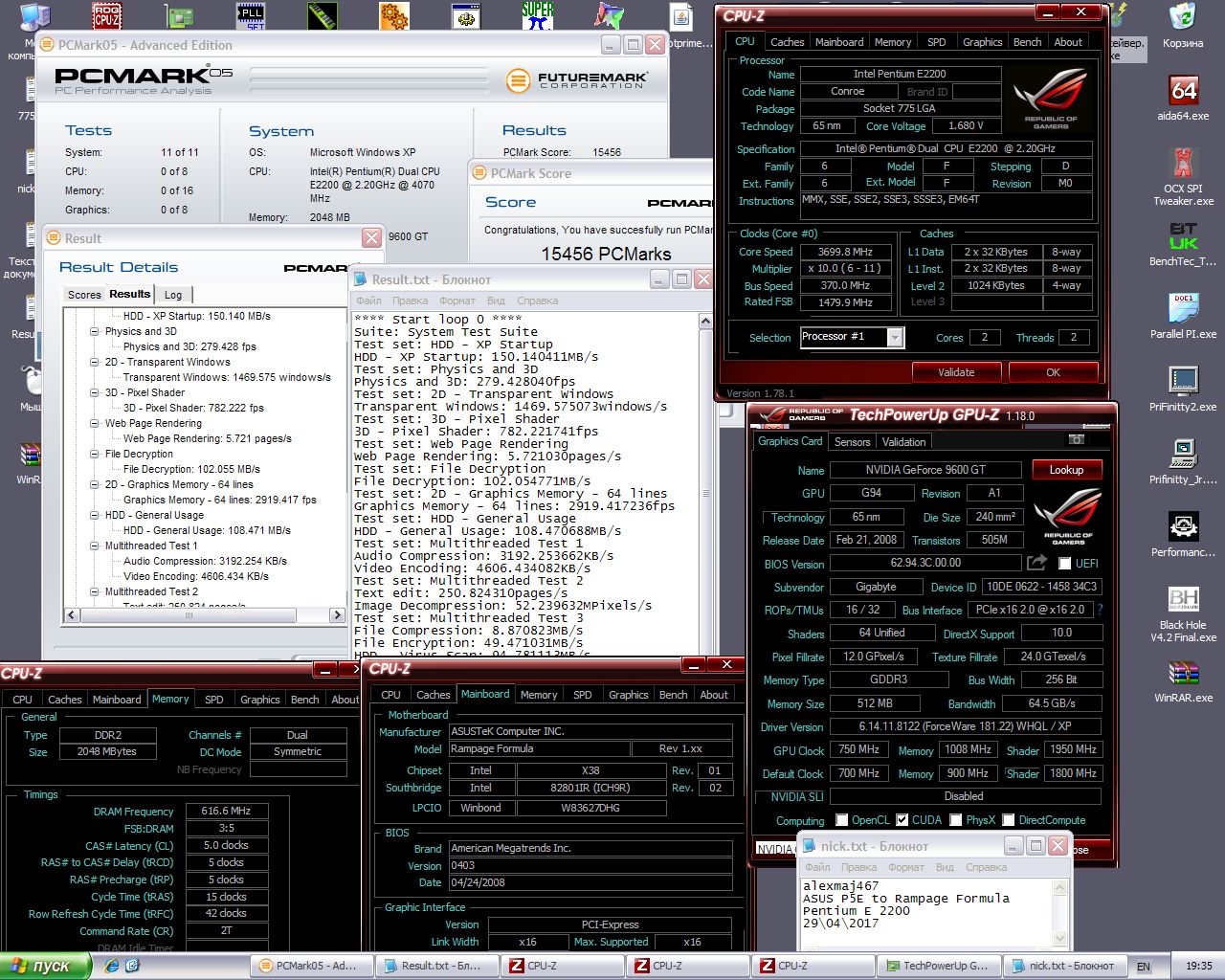1225x980 pixels.
Task: Open OCX SPI Tweaker.exe desktop icon
Action: click(1183, 163)
